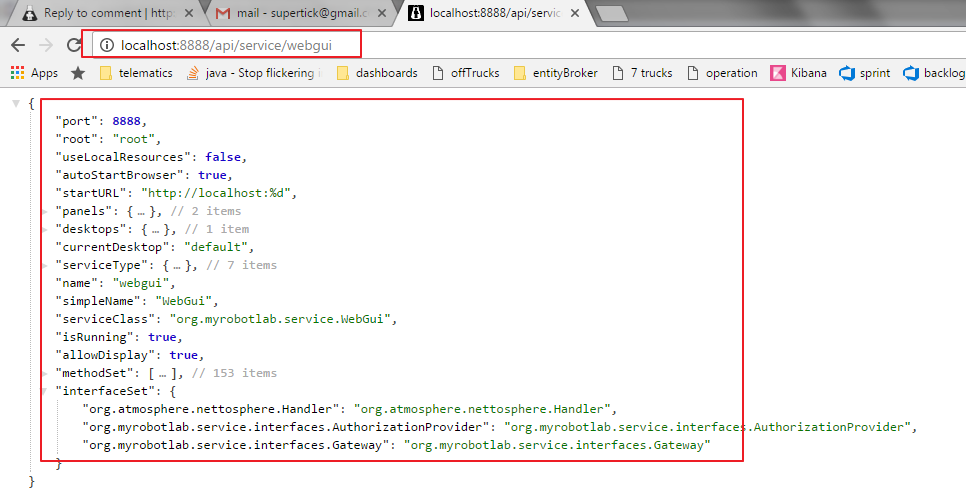Reload the page with the refresh icon
Image resolution: width=966 pixels, height=489 pixels.
click(74, 45)
